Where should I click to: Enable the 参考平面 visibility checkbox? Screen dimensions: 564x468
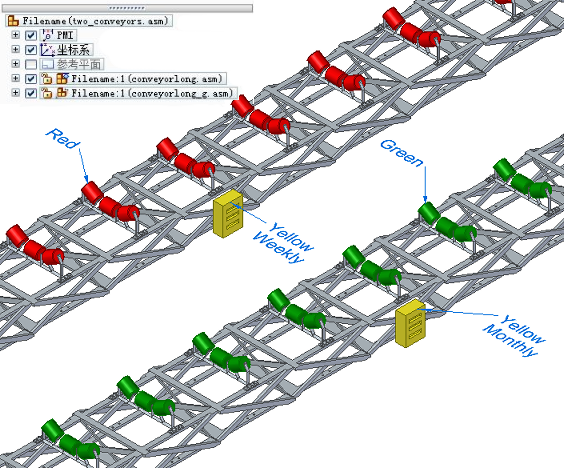[31, 64]
